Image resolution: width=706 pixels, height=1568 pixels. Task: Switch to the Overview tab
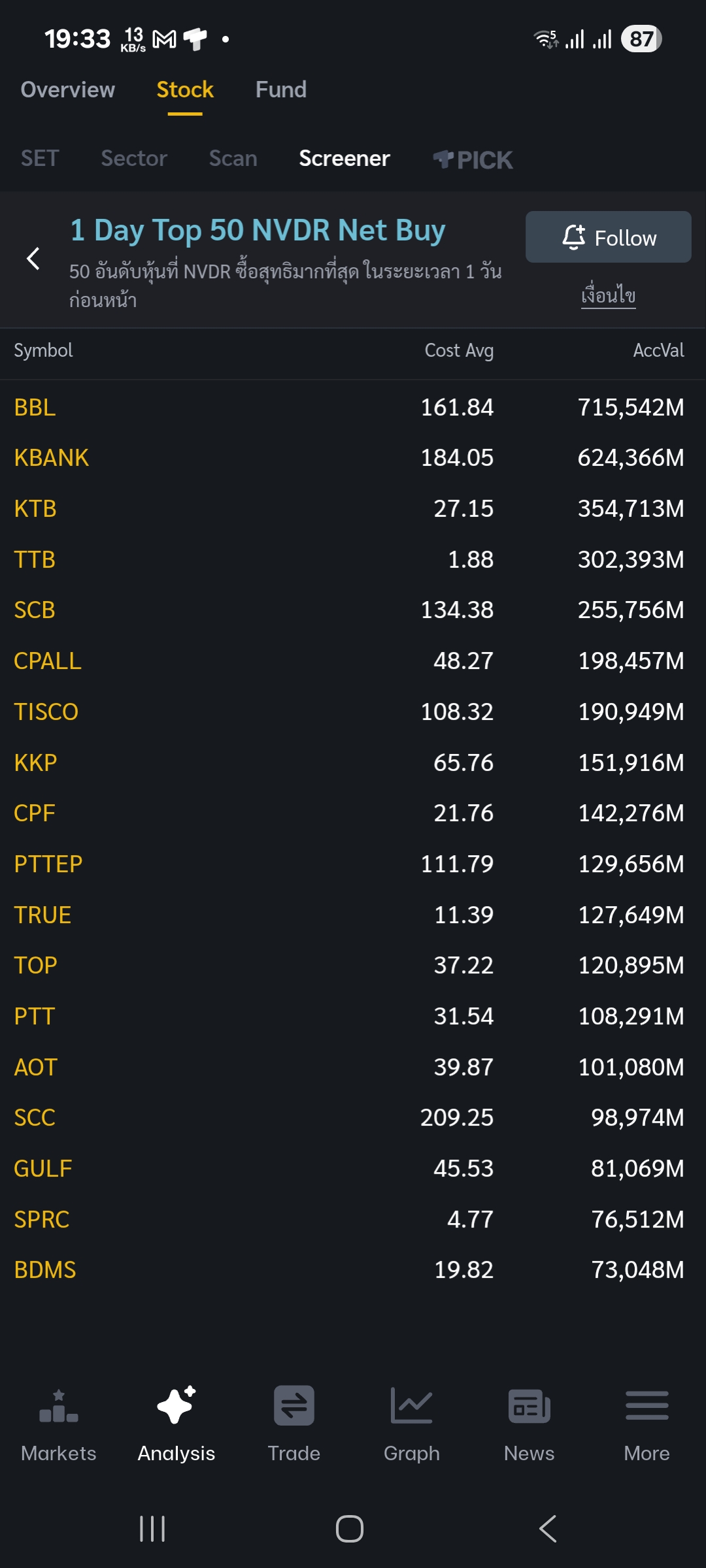[x=67, y=90]
